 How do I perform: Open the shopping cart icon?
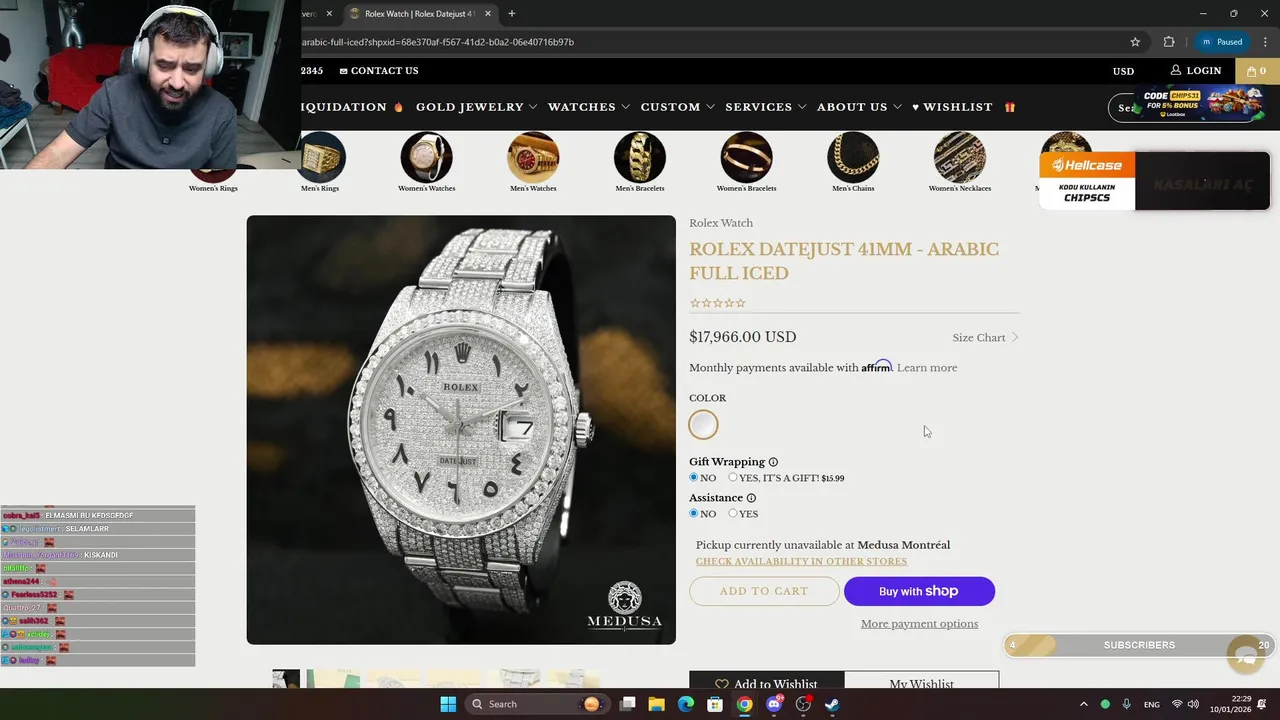1257,71
